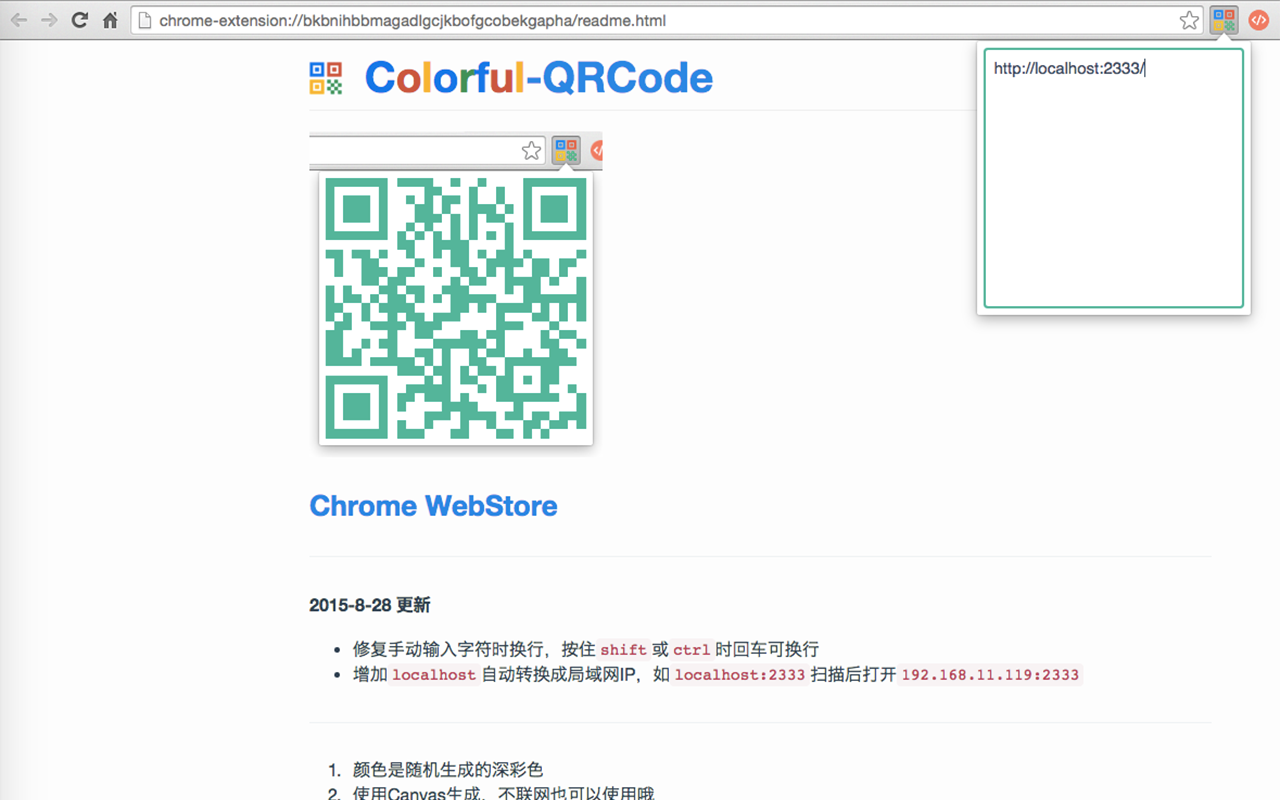Click the browser back arrow
This screenshot has width=1280, height=800.
19,20
